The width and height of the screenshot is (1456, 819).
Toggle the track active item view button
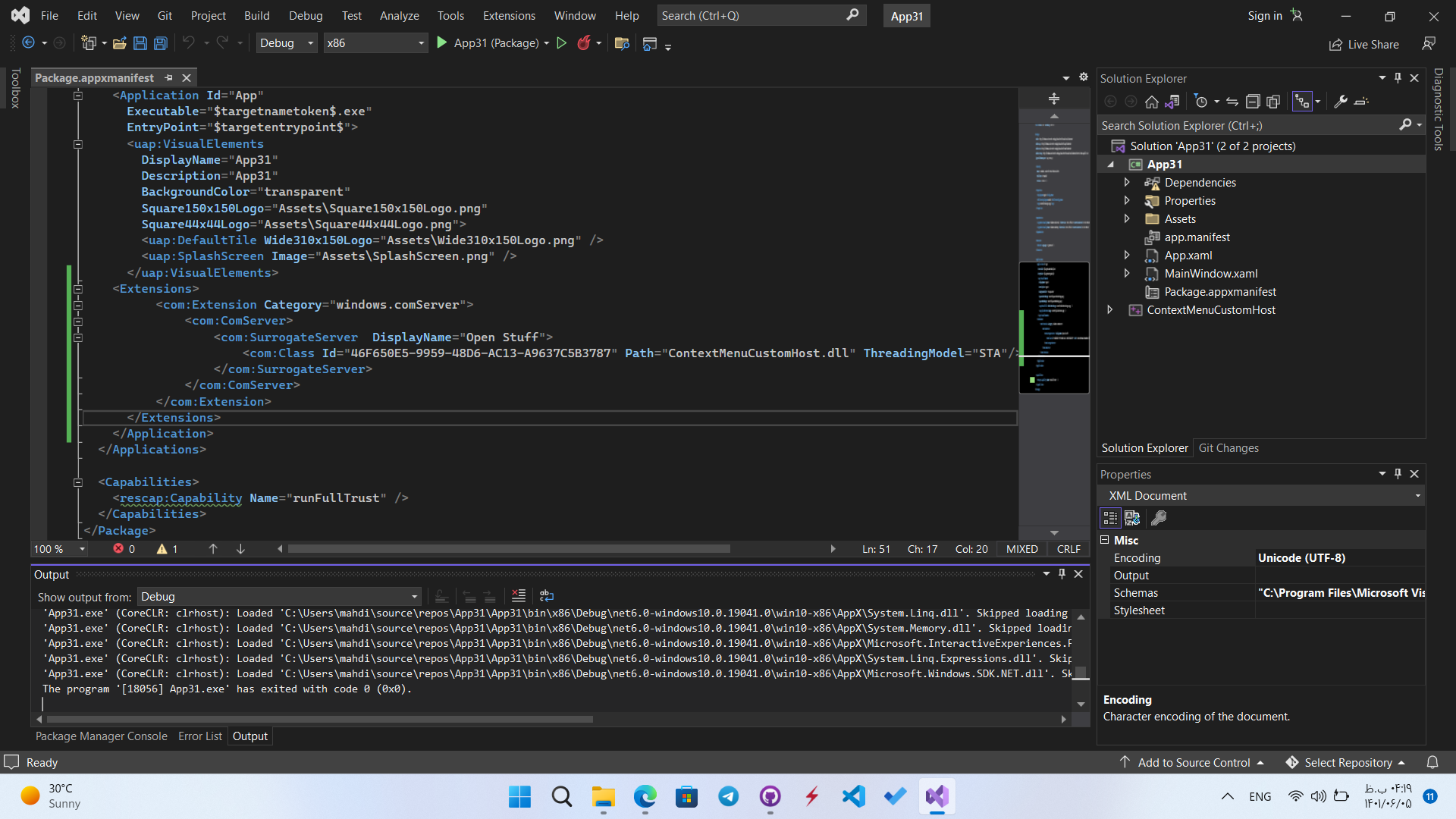pyautogui.click(x=1302, y=102)
